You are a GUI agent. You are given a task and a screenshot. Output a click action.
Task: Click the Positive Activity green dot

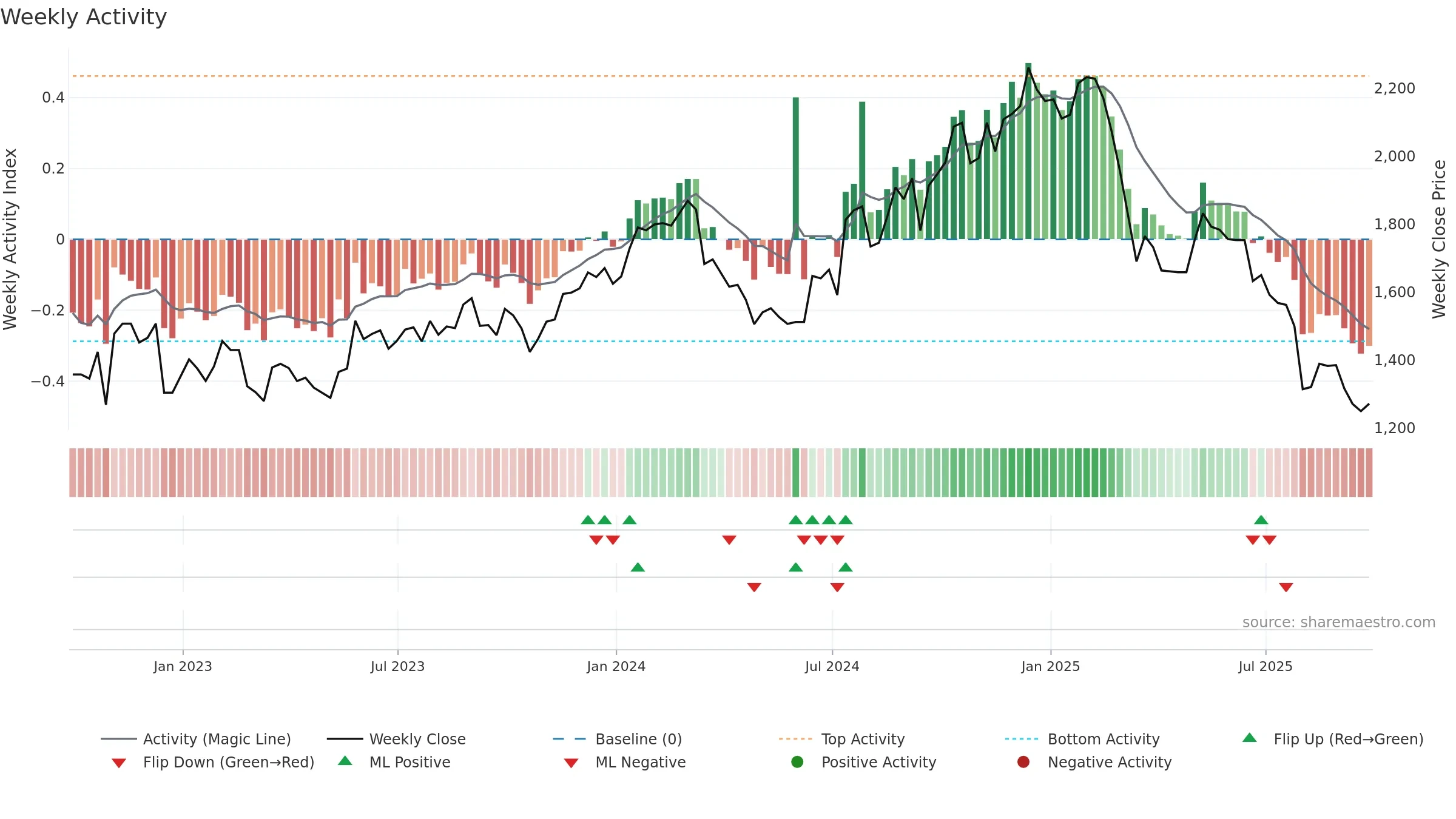[797, 762]
